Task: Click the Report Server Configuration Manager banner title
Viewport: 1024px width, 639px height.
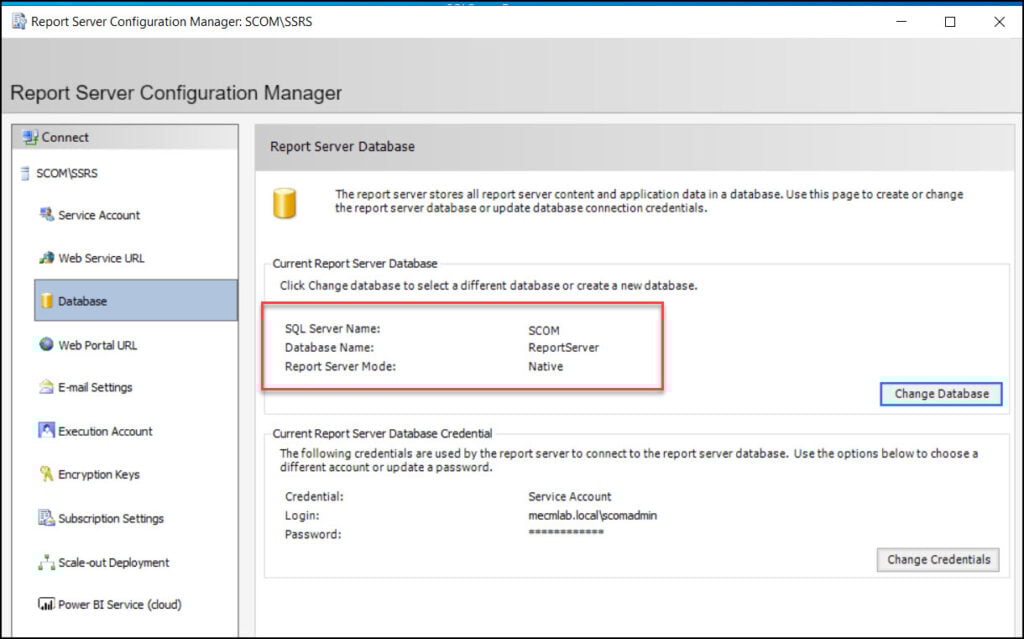Action: pos(176,93)
